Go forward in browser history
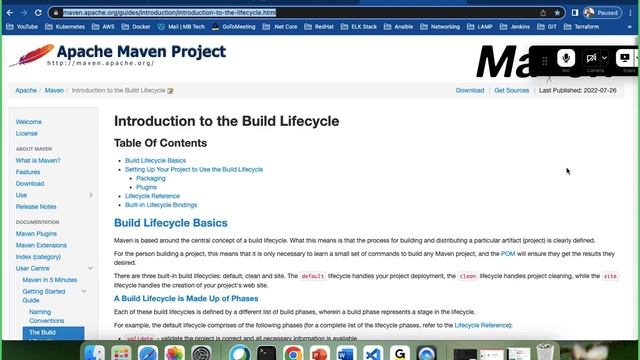 coord(24,13)
